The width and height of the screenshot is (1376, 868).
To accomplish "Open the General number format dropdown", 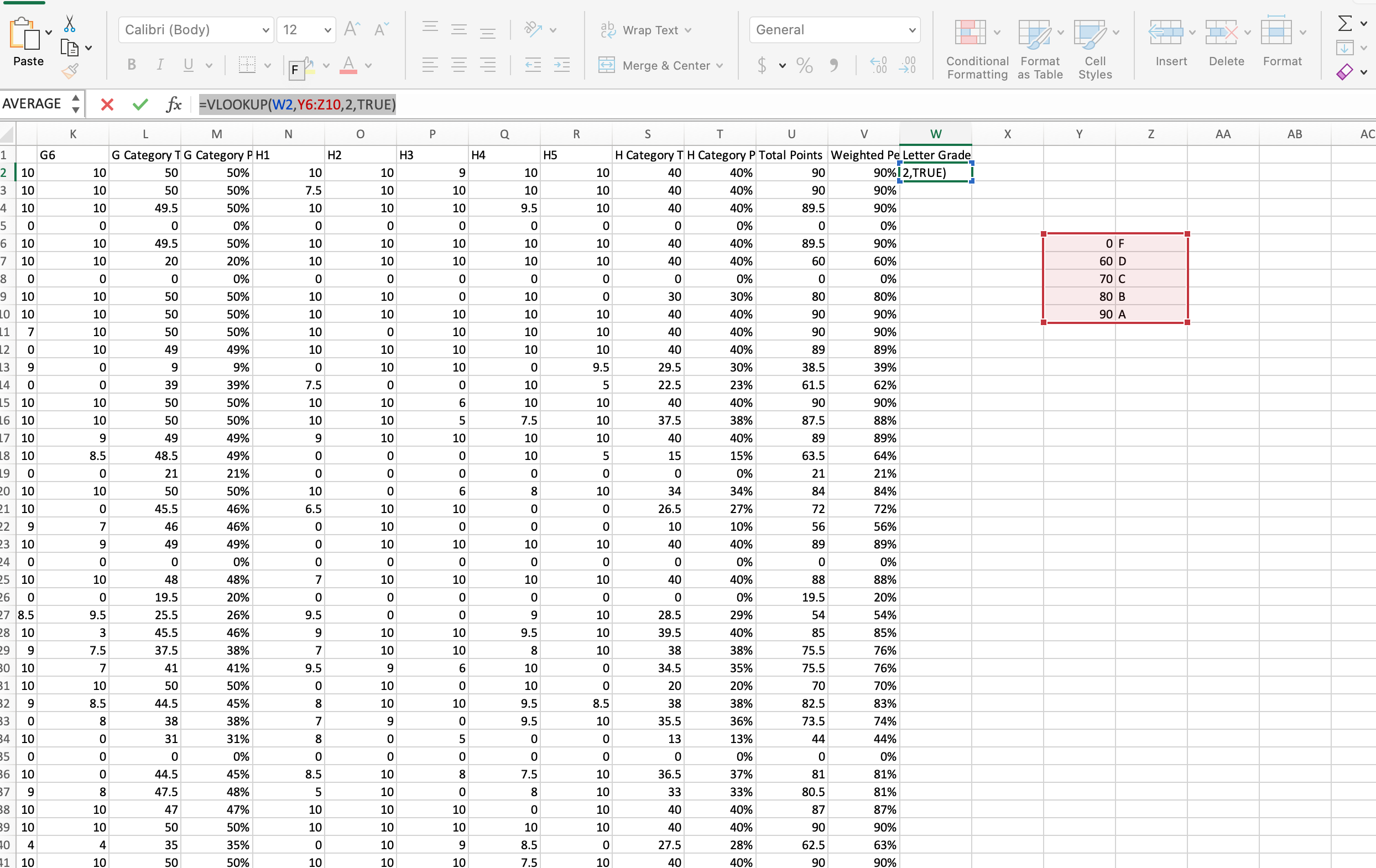I will 912,30.
